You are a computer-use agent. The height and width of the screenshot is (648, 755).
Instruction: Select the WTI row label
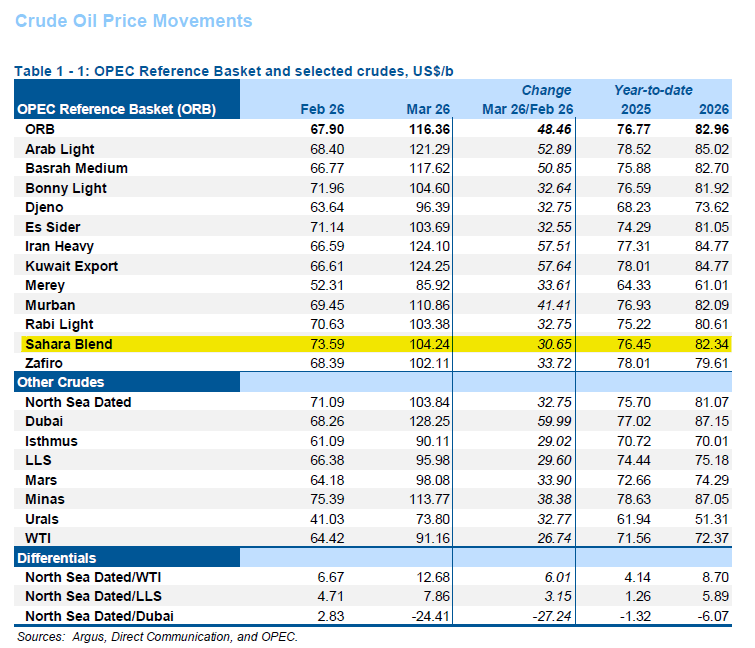click(40, 539)
